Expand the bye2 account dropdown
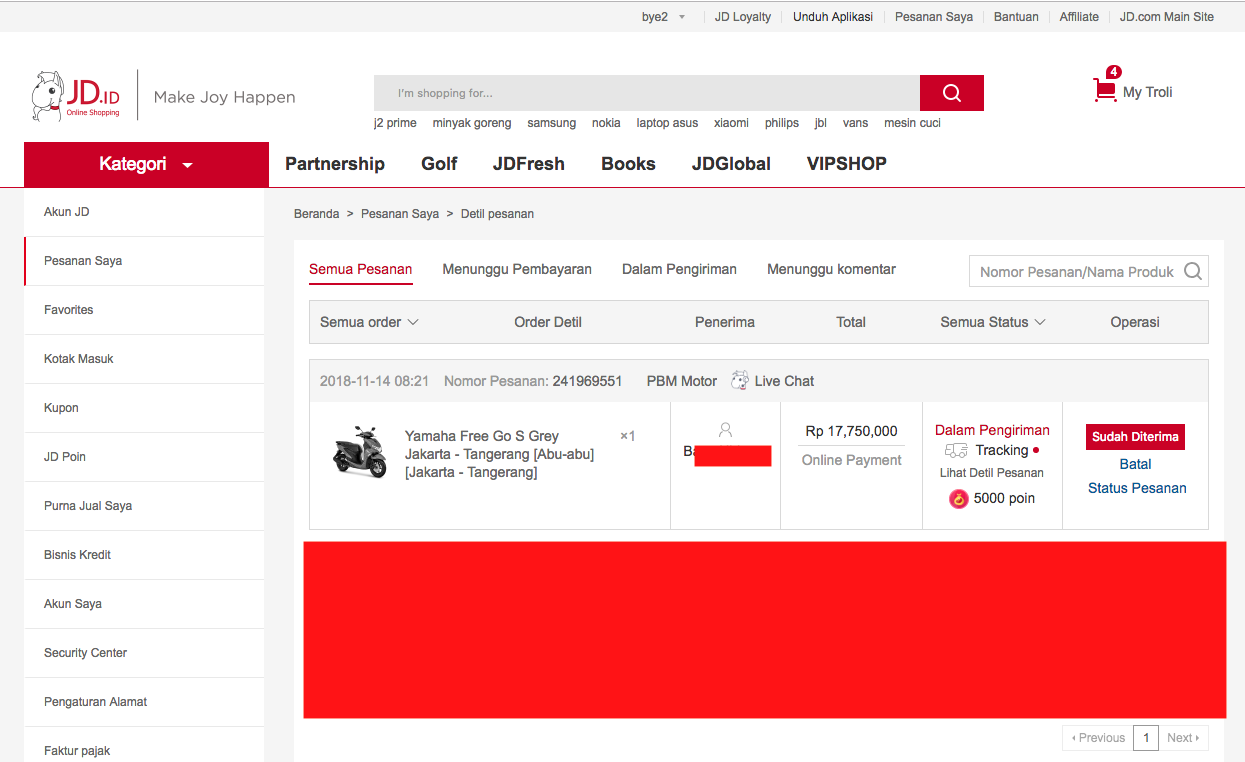The width and height of the screenshot is (1245, 762). [664, 17]
